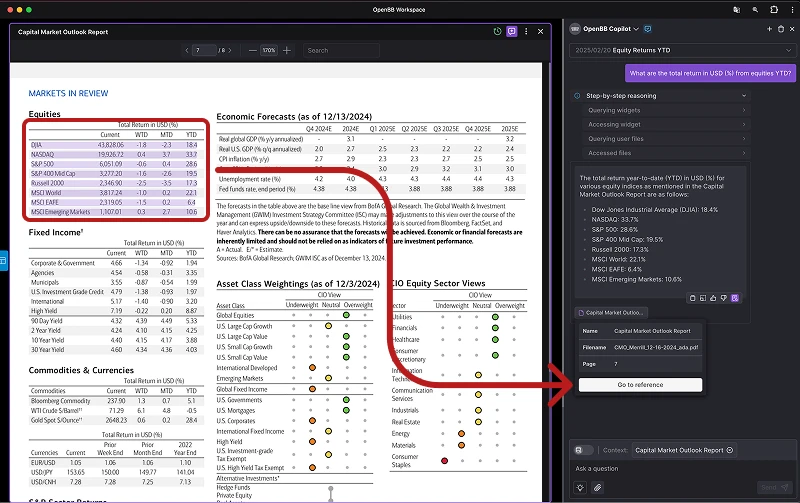Zoom in on the PDF with the plus button

pos(287,50)
